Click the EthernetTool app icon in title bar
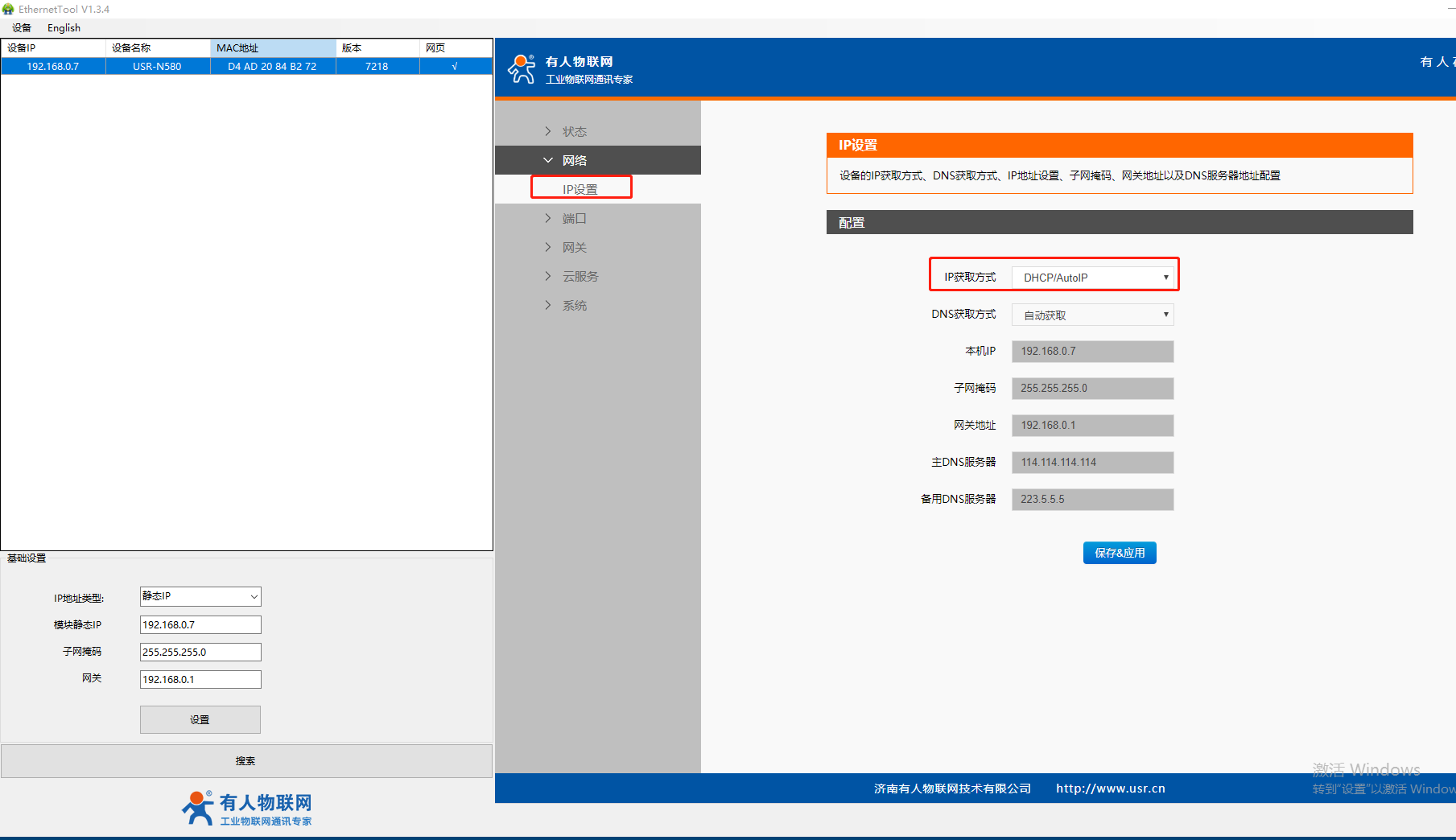1456x840 pixels. tap(8, 9)
